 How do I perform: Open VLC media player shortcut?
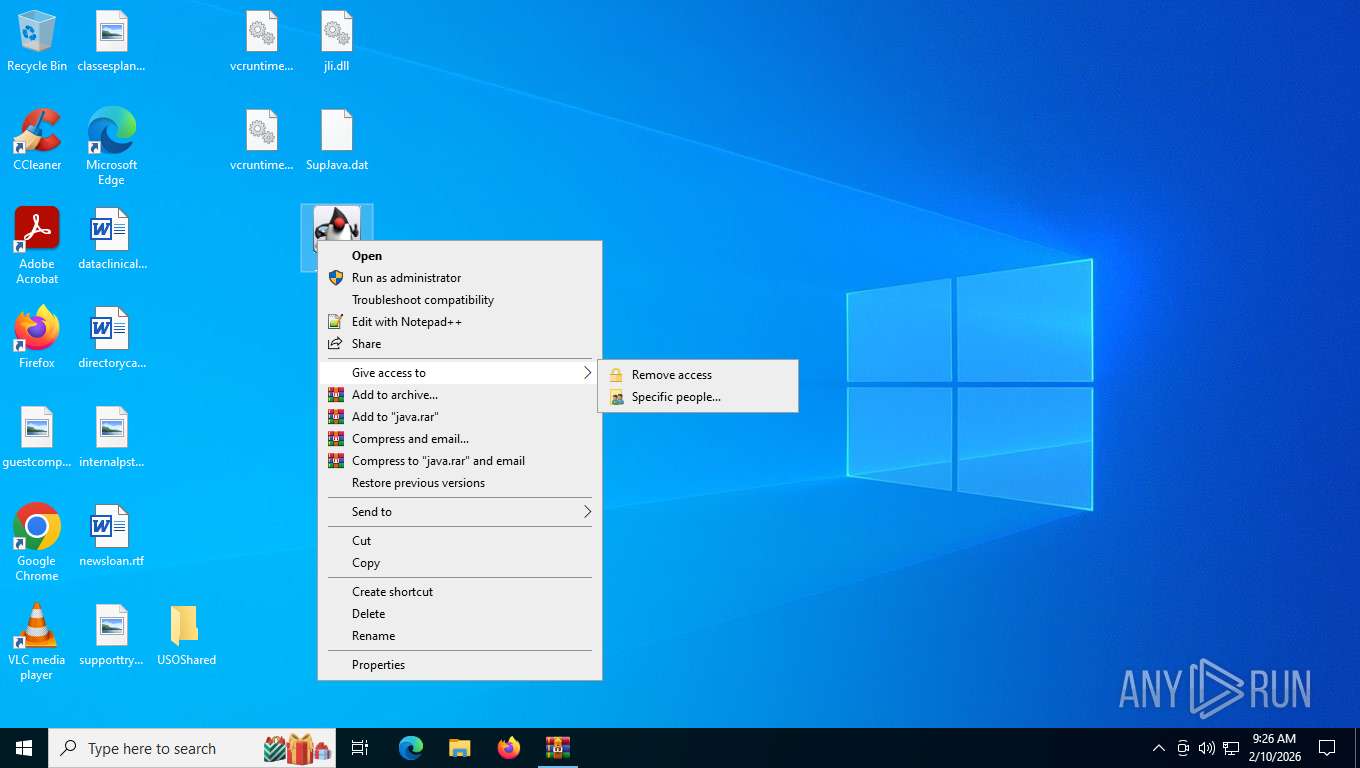[37, 642]
